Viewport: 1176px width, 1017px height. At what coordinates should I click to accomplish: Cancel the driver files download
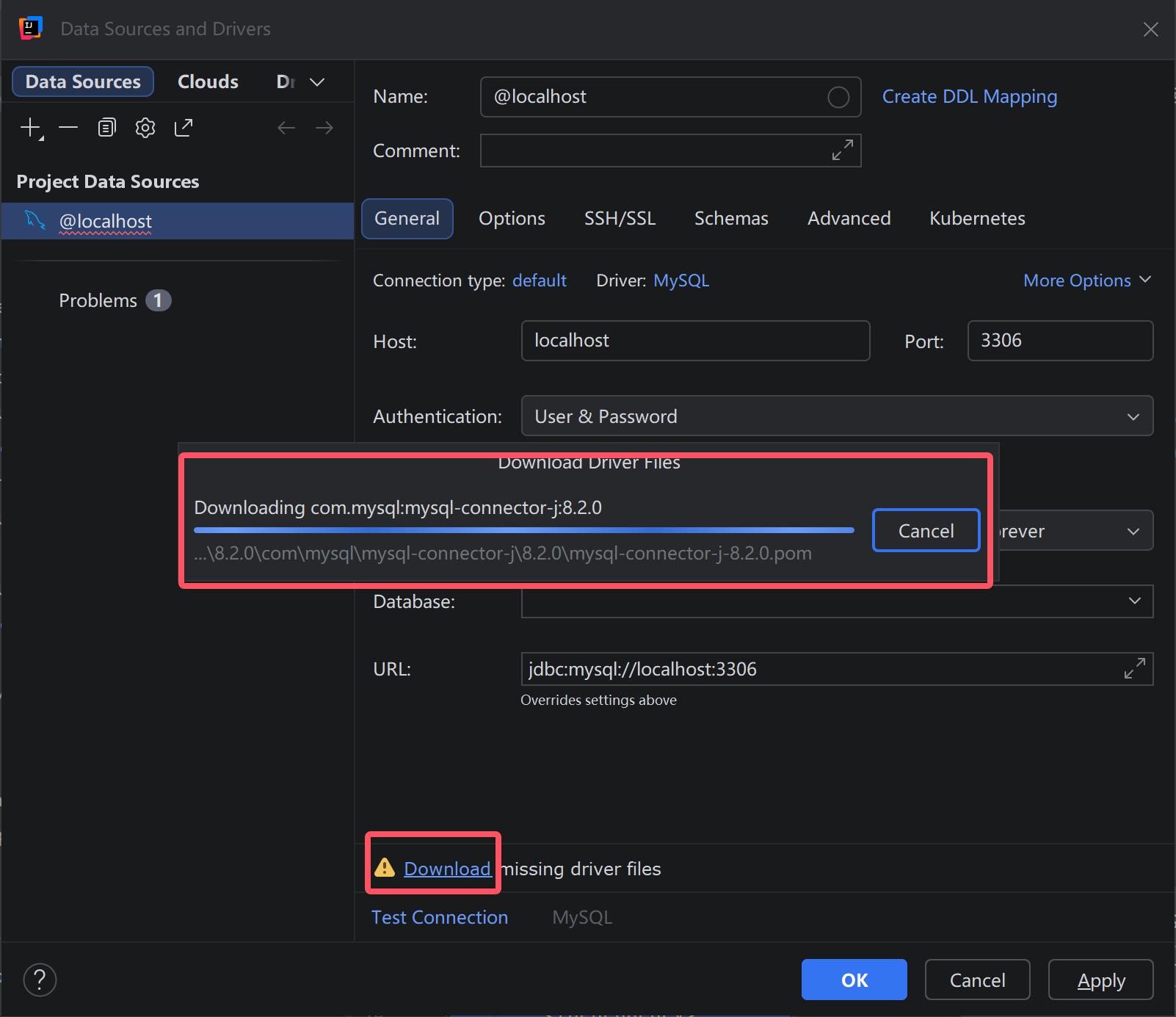[926, 530]
